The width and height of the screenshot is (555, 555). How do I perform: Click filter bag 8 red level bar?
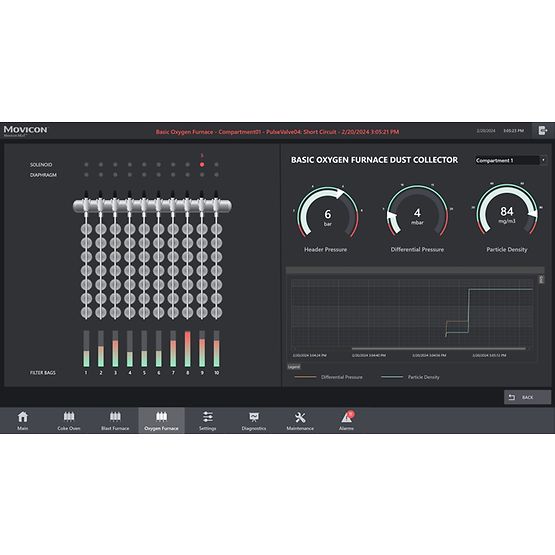(188, 349)
